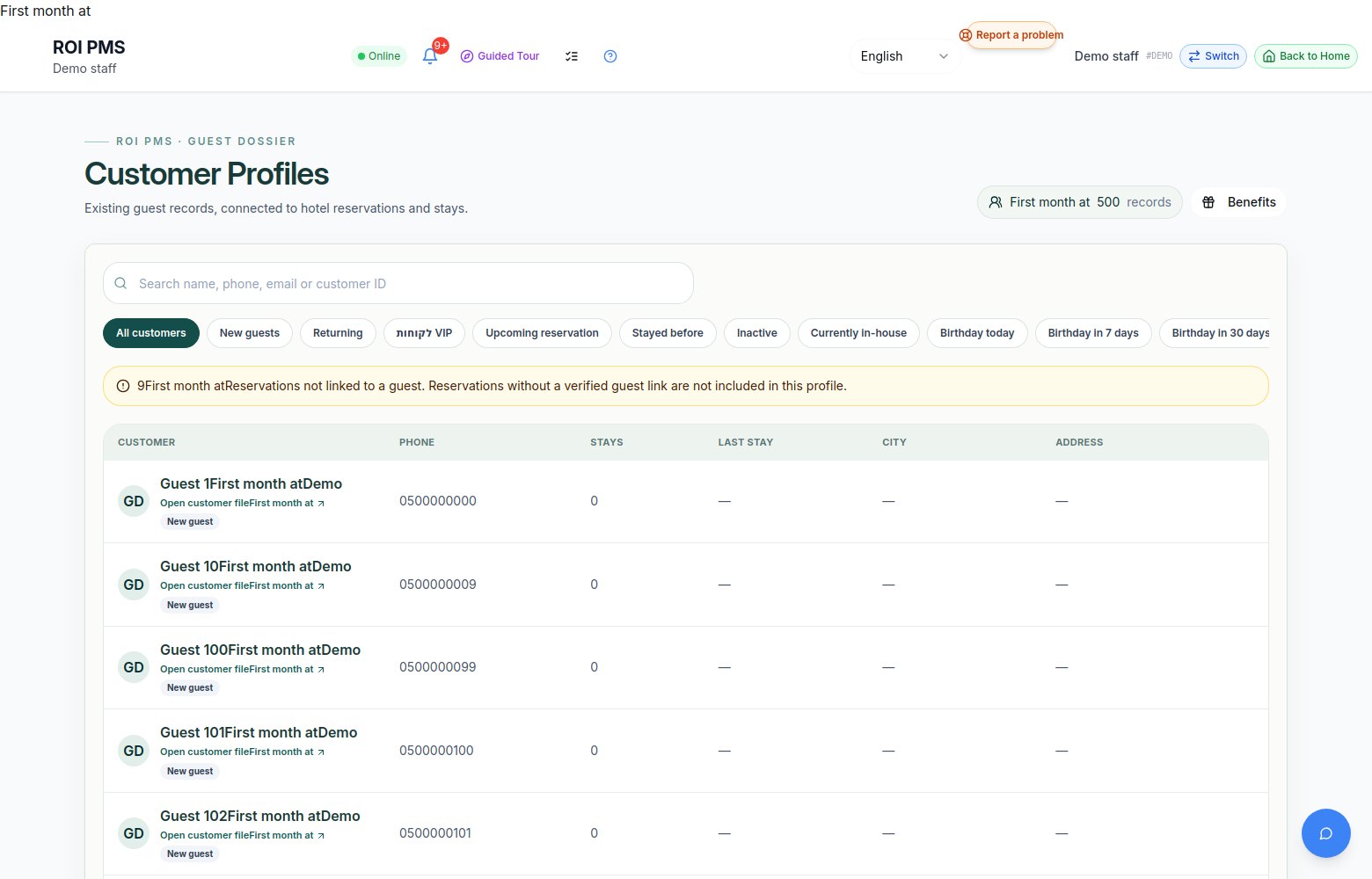The image size is (1372, 879).
Task: Open customer file for Guest 100
Action: click(x=242, y=670)
